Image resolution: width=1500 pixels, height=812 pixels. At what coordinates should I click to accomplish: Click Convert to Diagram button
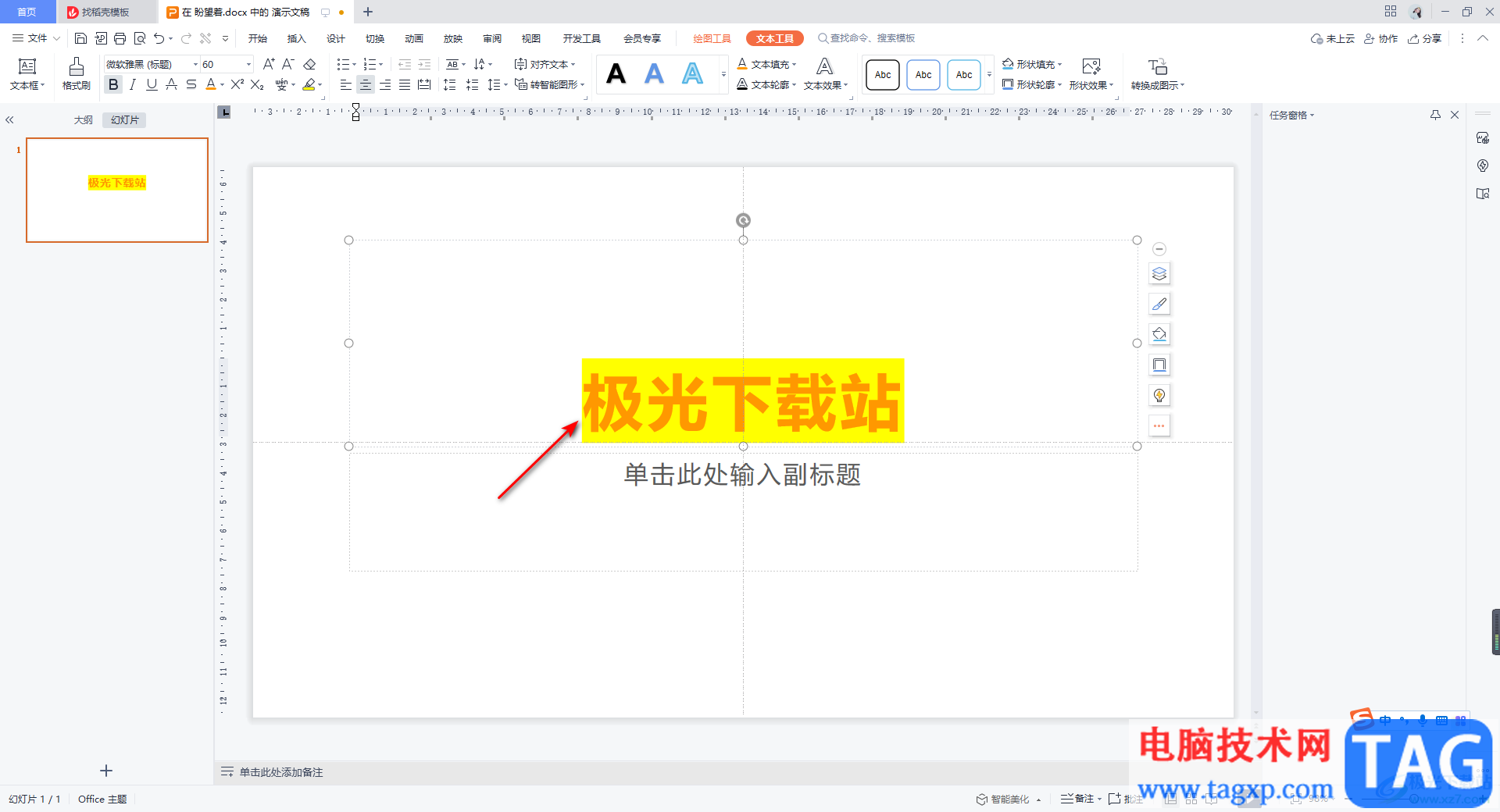(x=1158, y=74)
